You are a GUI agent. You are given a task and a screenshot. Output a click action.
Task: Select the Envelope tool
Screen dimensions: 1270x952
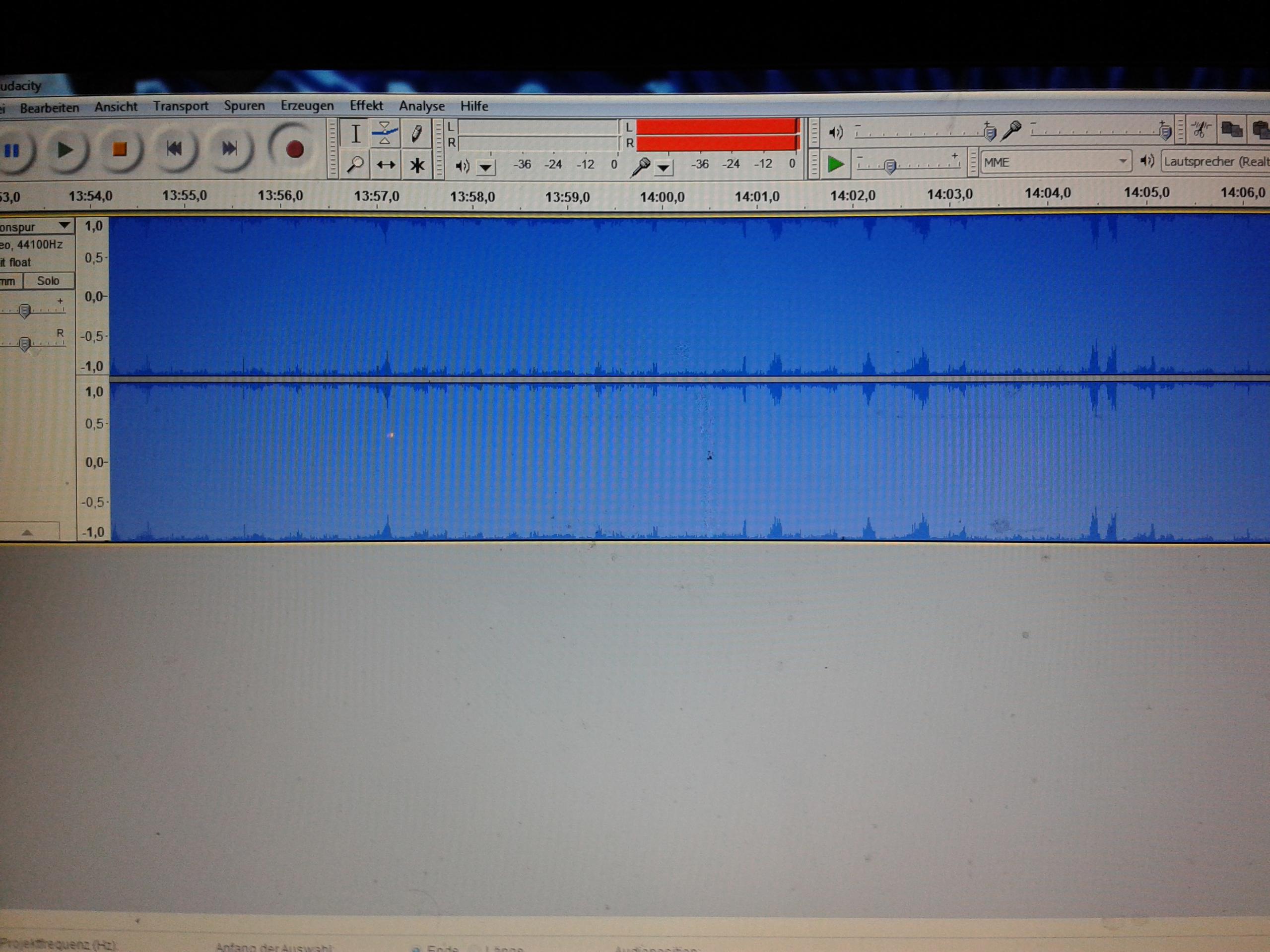(385, 133)
